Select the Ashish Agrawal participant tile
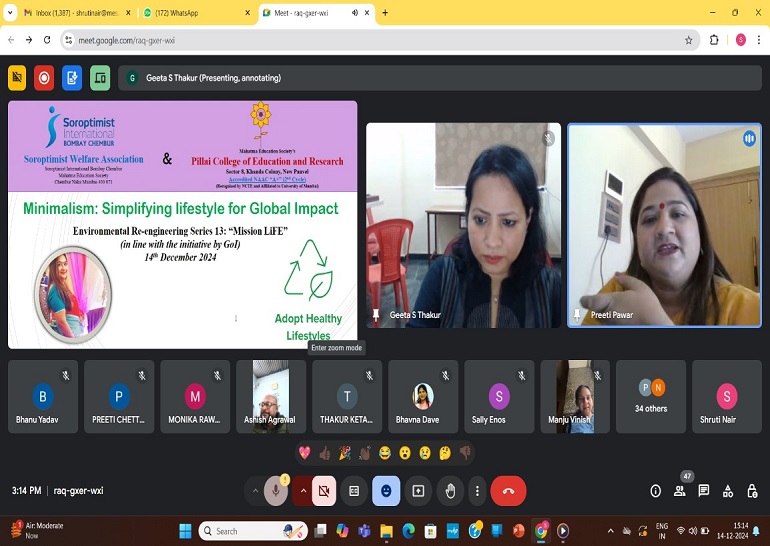 point(271,397)
